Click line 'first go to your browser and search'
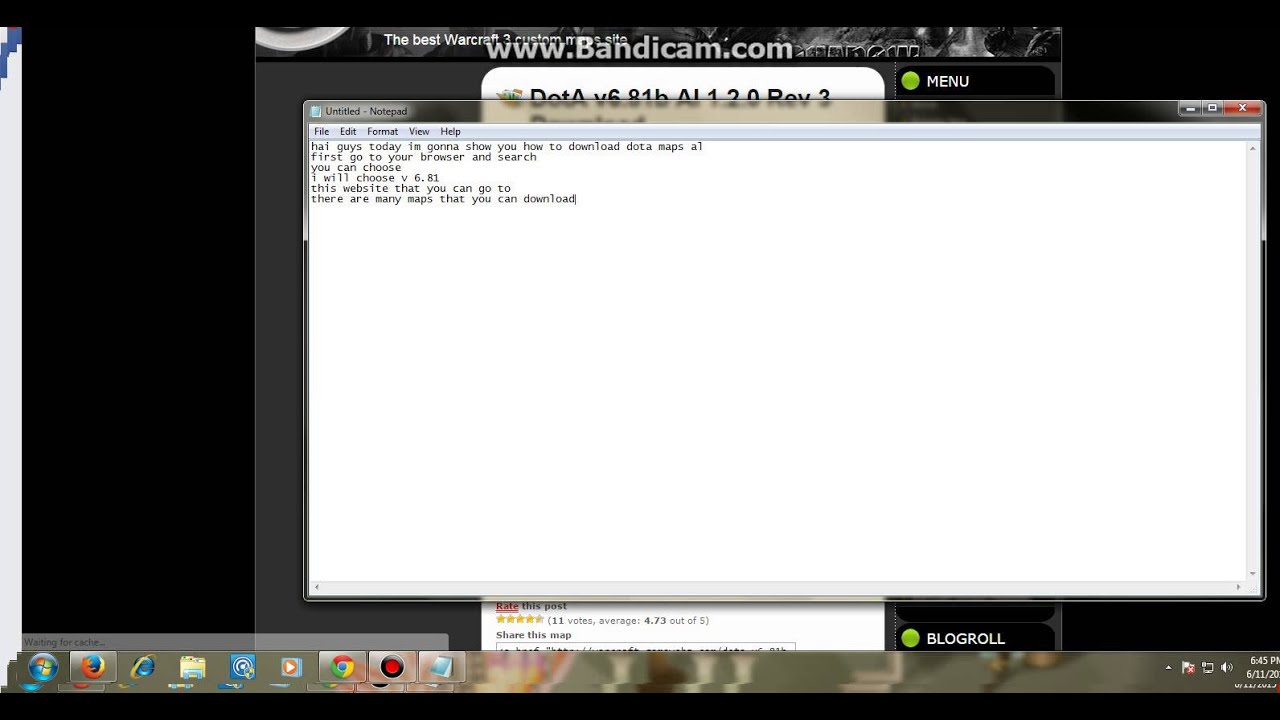This screenshot has height=720, width=1280. (x=424, y=157)
